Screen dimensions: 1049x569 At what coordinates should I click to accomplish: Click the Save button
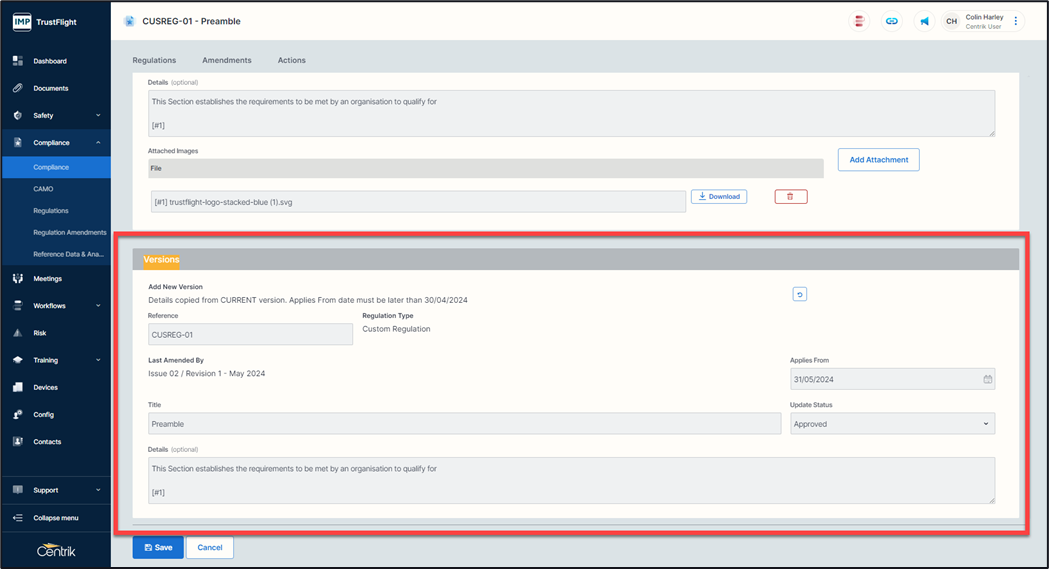click(x=158, y=547)
